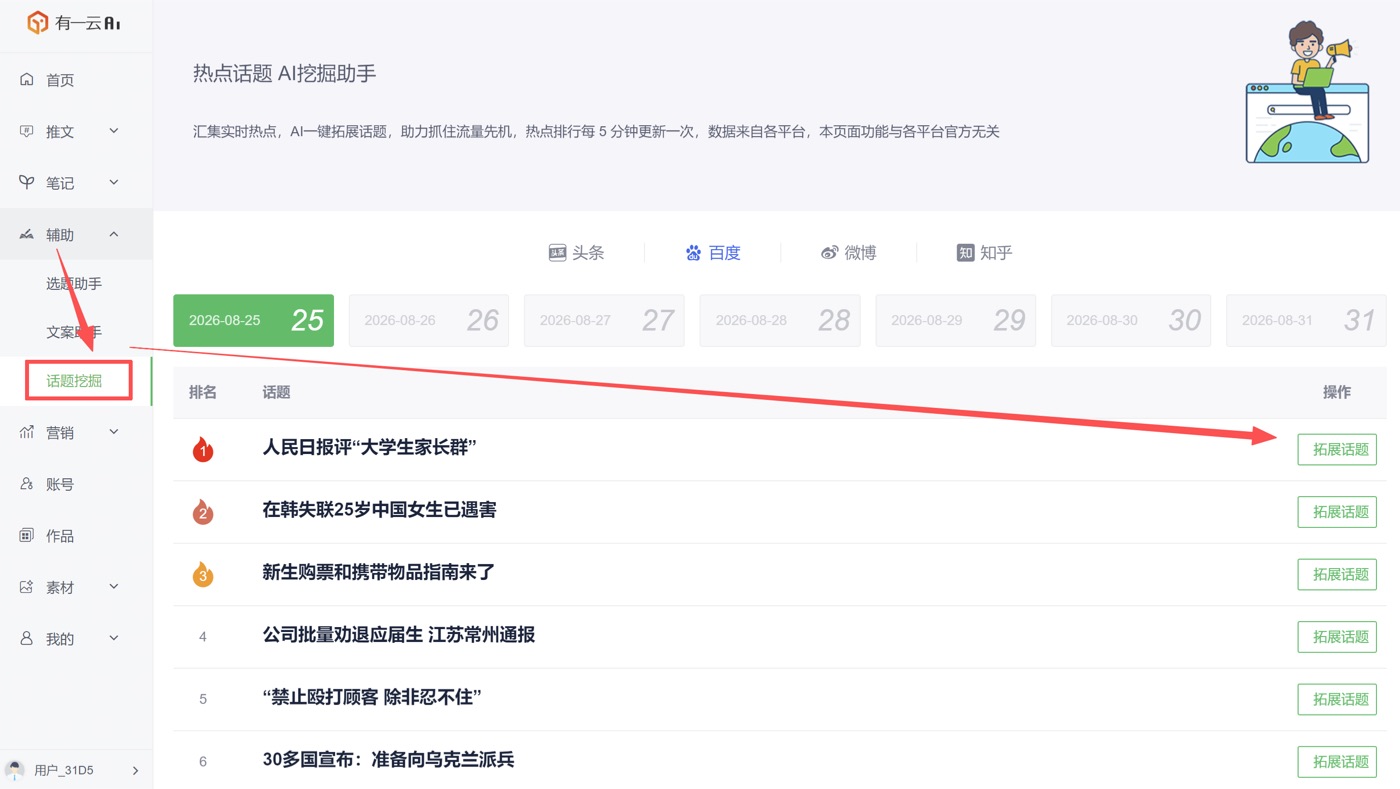Select the 2026-08-26 date tab
The width and height of the screenshot is (1400, 789).
[x=429, y=320]
